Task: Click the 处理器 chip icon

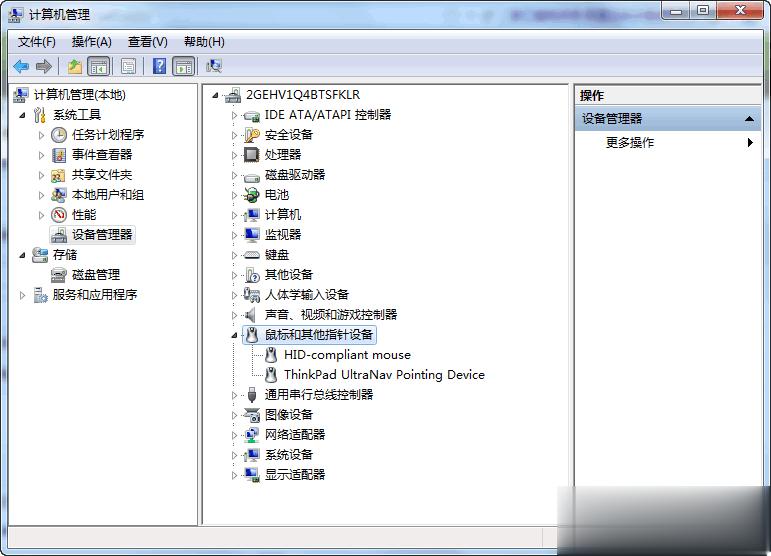Action: pos(252,155)
